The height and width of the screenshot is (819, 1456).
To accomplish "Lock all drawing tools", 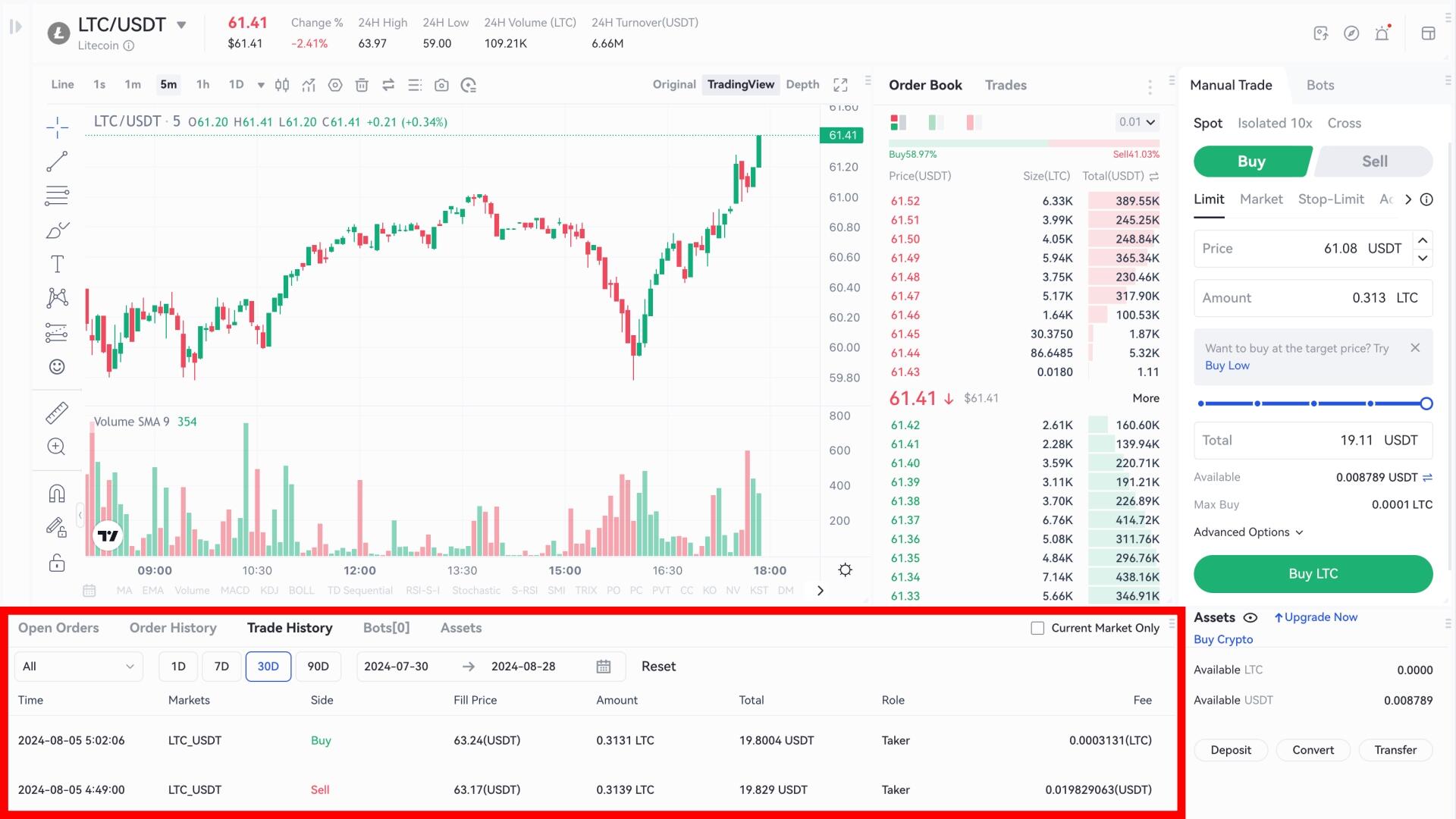I will click(x=57, y=563).
